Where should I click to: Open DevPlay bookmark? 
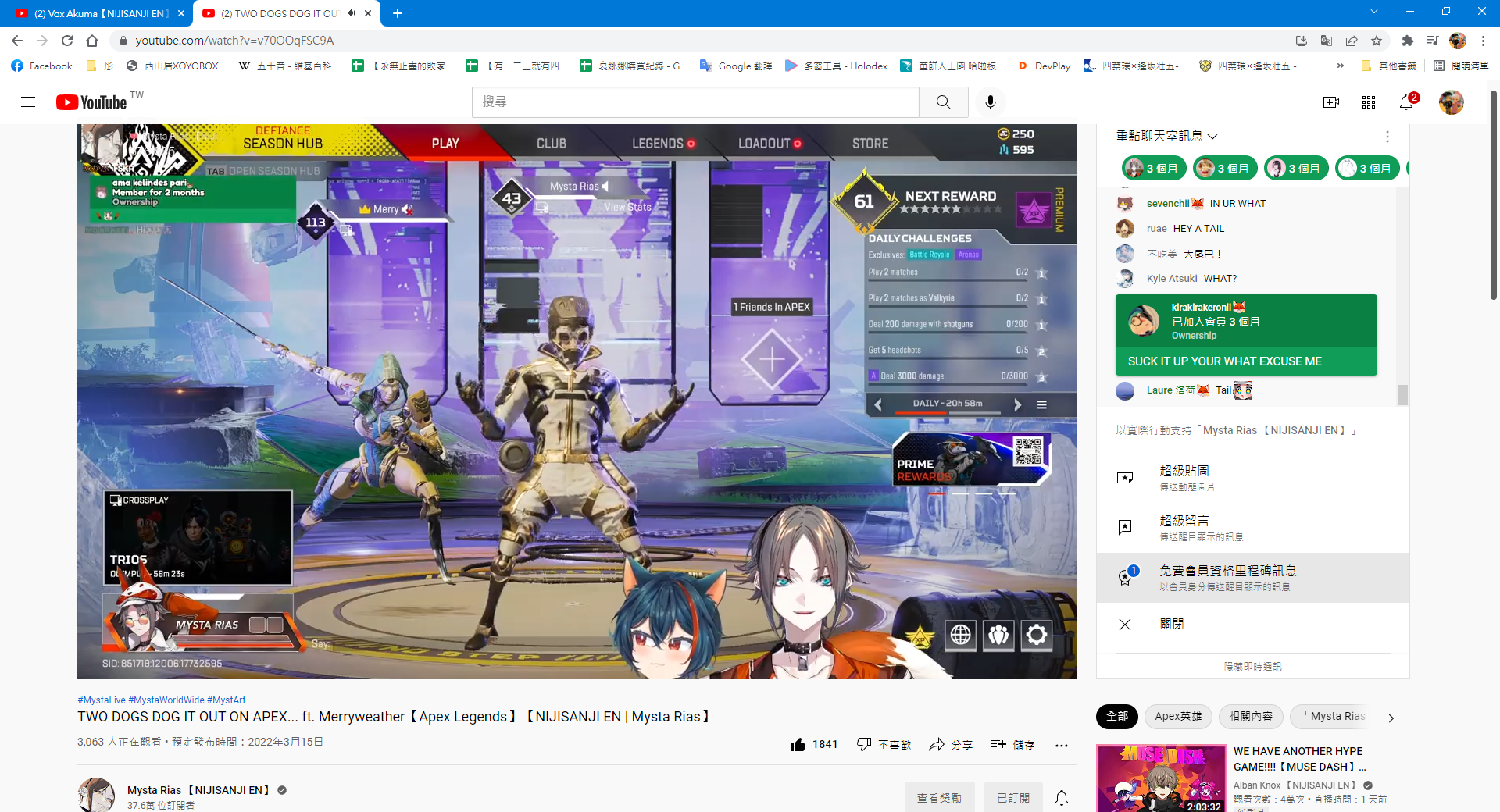tap(1044, 66)
